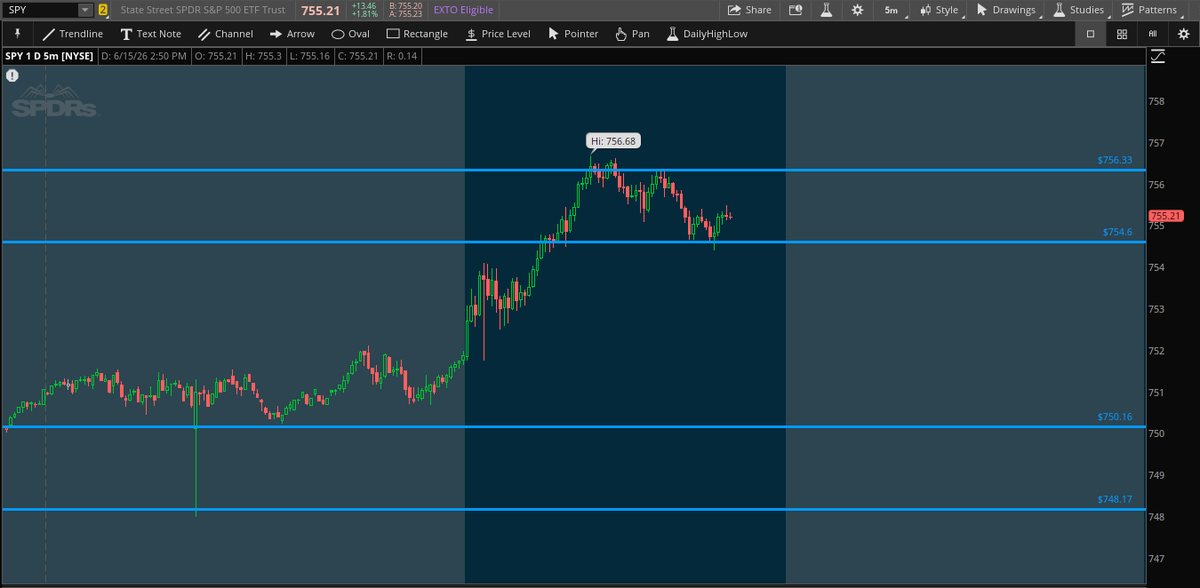Image resolution: width=1200 pixels, height=588 pixels.
Task: Open the Studies dropdown menu
Action: (1079, 10)
